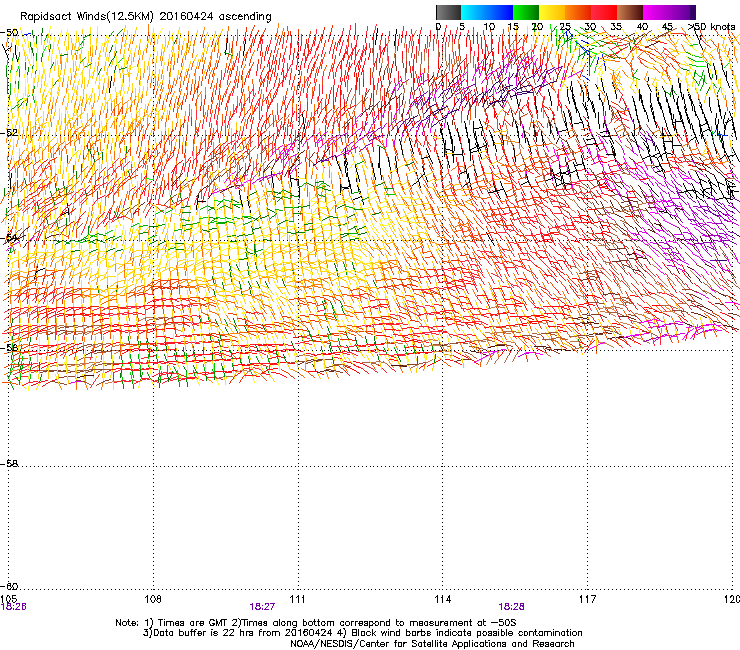
Task: Click the longitude label 108
Action: pos(153,599)
